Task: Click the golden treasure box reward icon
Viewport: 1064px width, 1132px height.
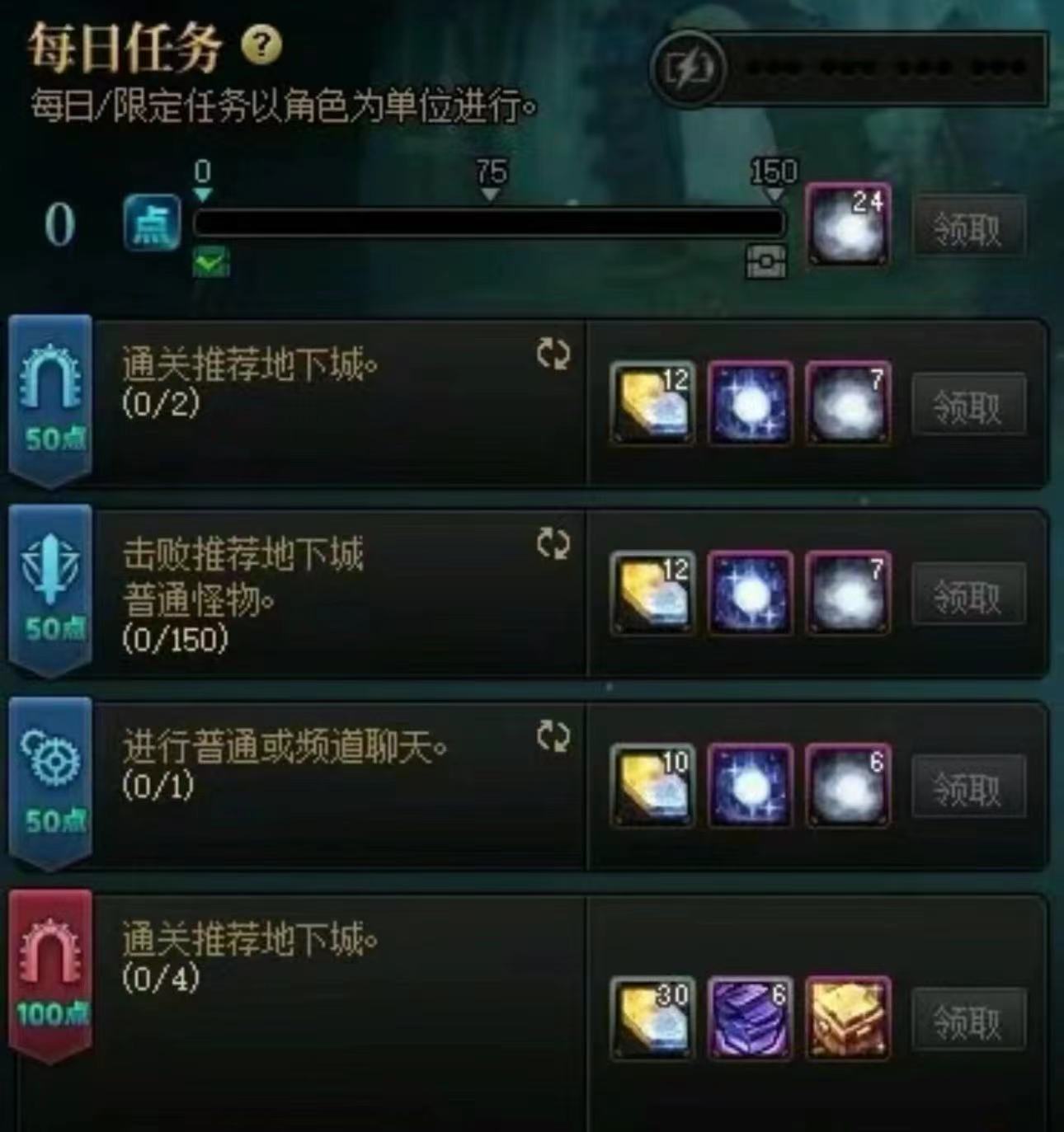Action: (x=848, y=1018)
